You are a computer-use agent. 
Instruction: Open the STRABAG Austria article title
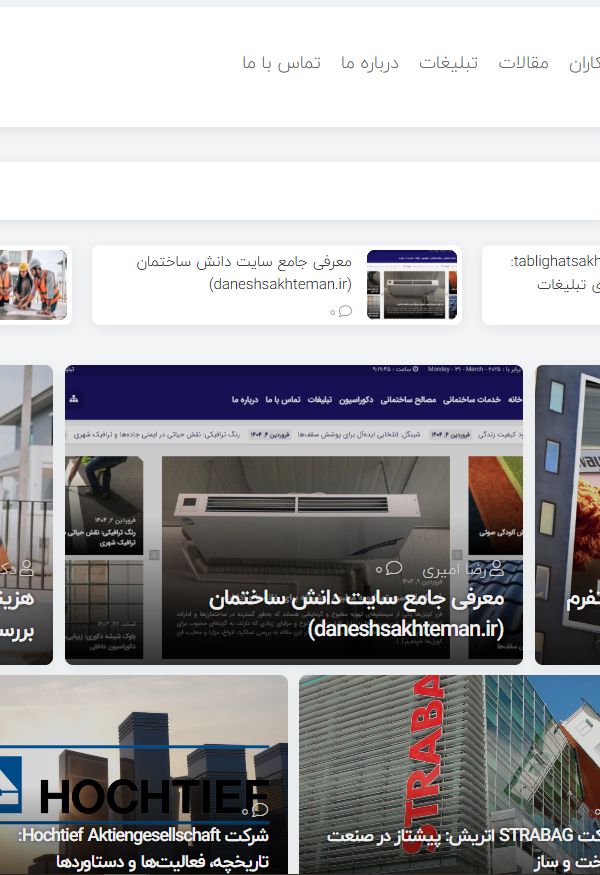pyautogui.click(x=450, y=847)
